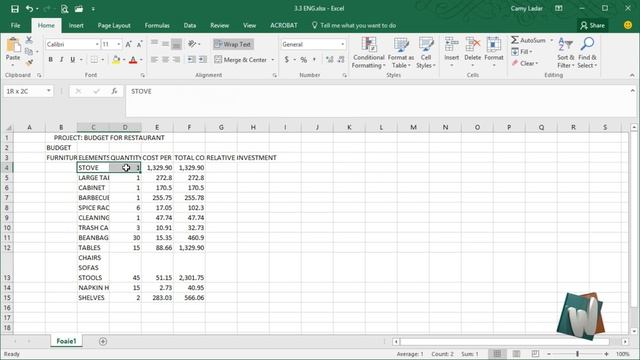The height and width of the screenshot is (360, 640).
Task: Open the File tab
Action: click(16, 25)
